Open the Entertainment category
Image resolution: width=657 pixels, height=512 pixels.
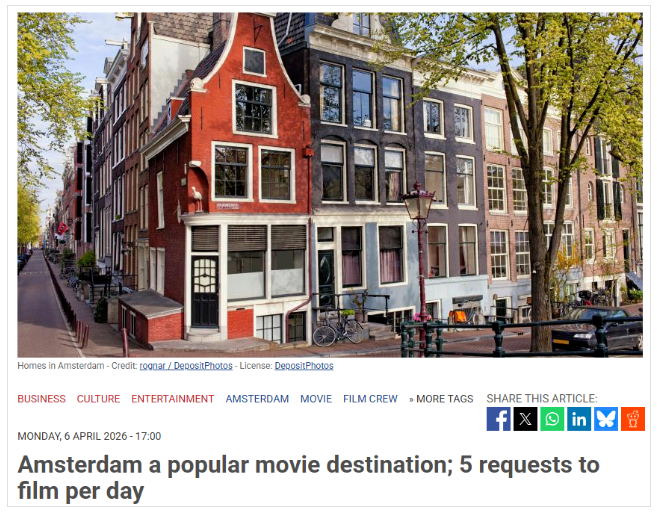[173, 399]
